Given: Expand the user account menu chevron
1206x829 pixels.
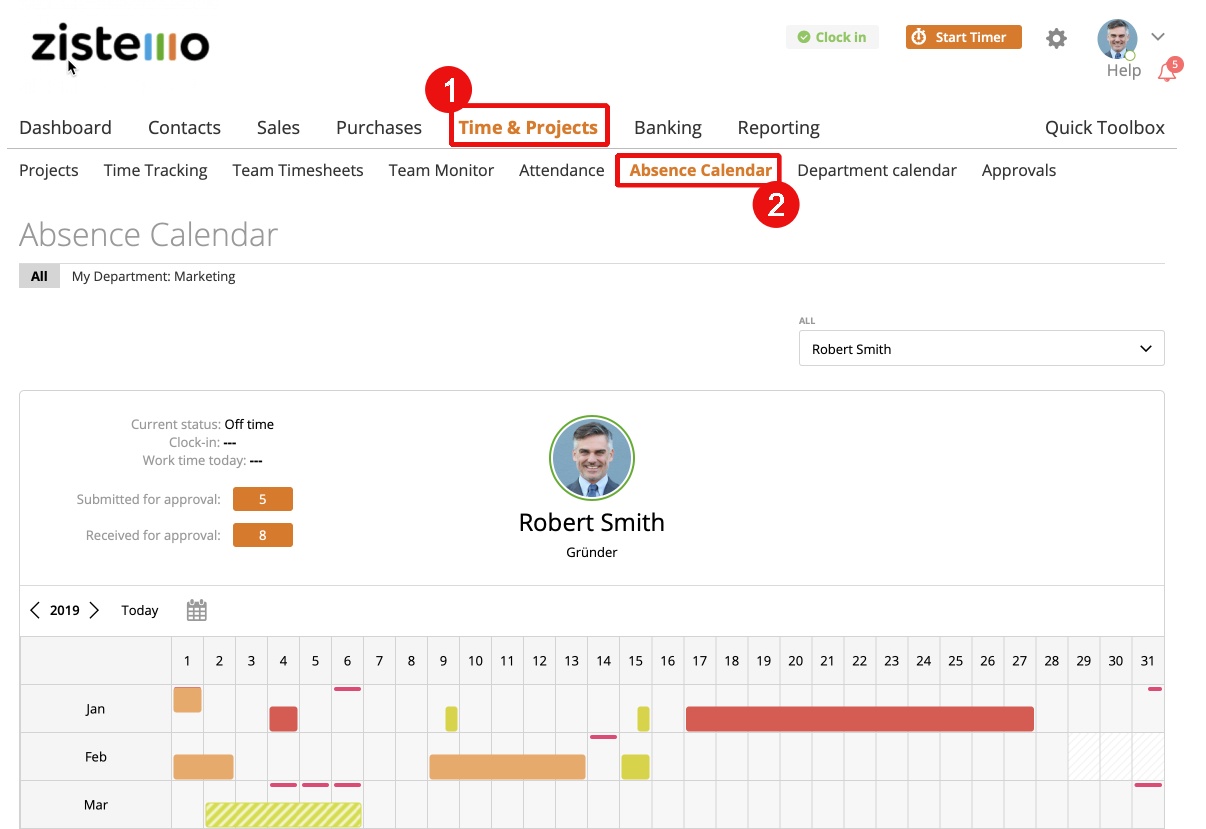Looking at the screenshot, I should pyautogui.click(x=1158, y=37).
